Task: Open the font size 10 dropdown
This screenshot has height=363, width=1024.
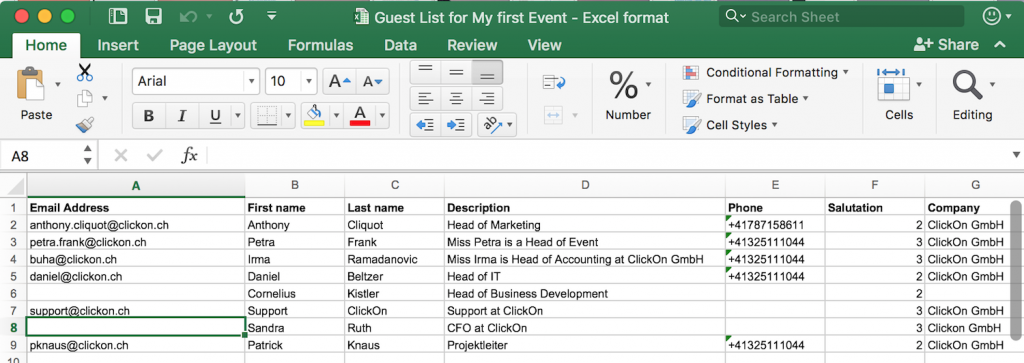Action: pyautogui.click(x=309, y=82)
